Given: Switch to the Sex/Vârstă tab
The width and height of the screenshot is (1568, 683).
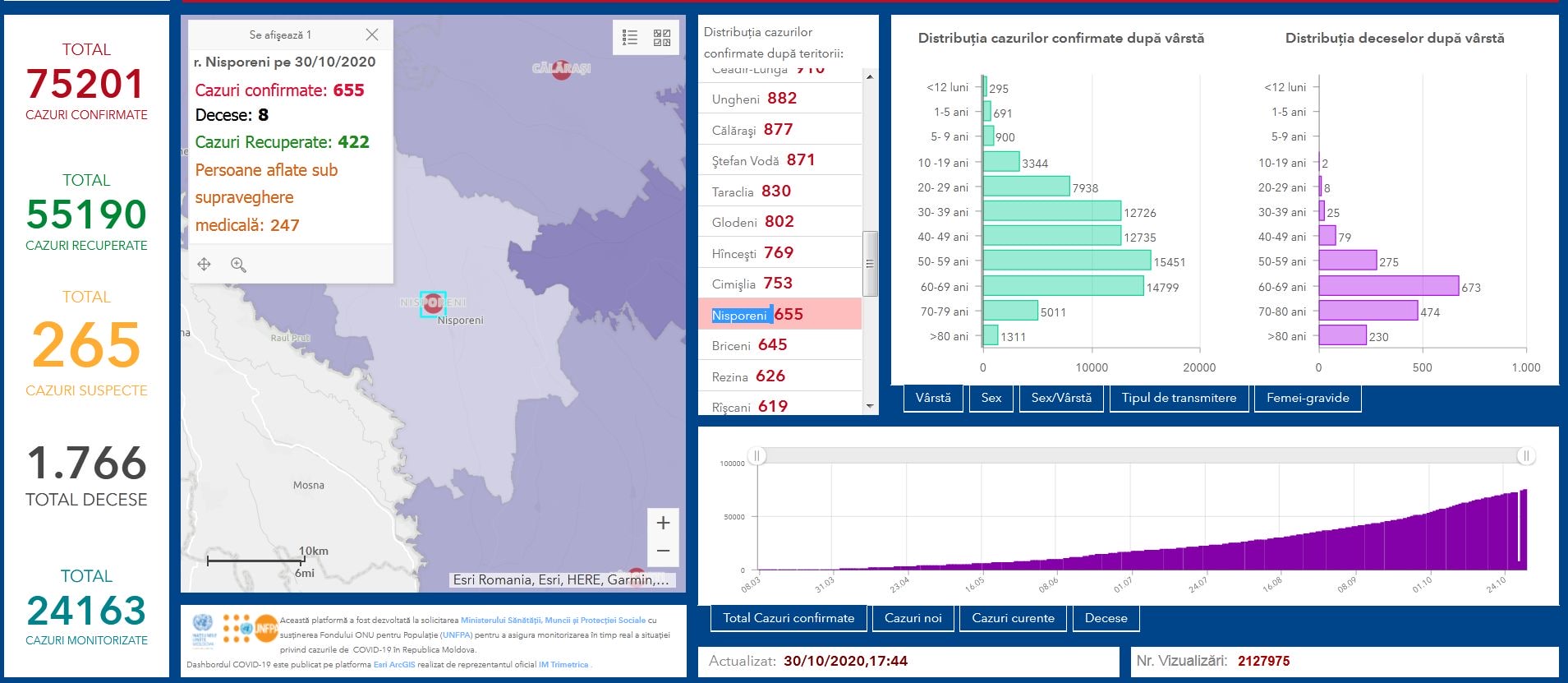Looking at the screenshot, I should click(1061, 398).
